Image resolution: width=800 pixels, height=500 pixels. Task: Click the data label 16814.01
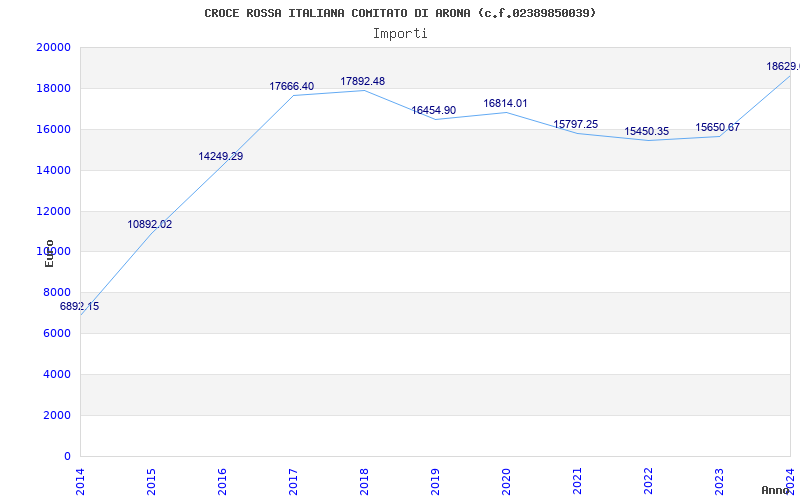point(505,103)
